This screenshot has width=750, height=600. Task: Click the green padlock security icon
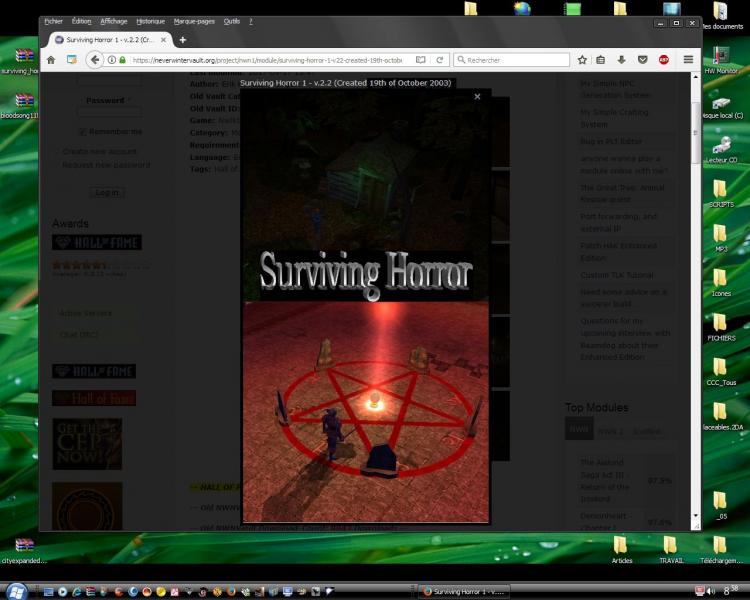(x=122, y=60)
